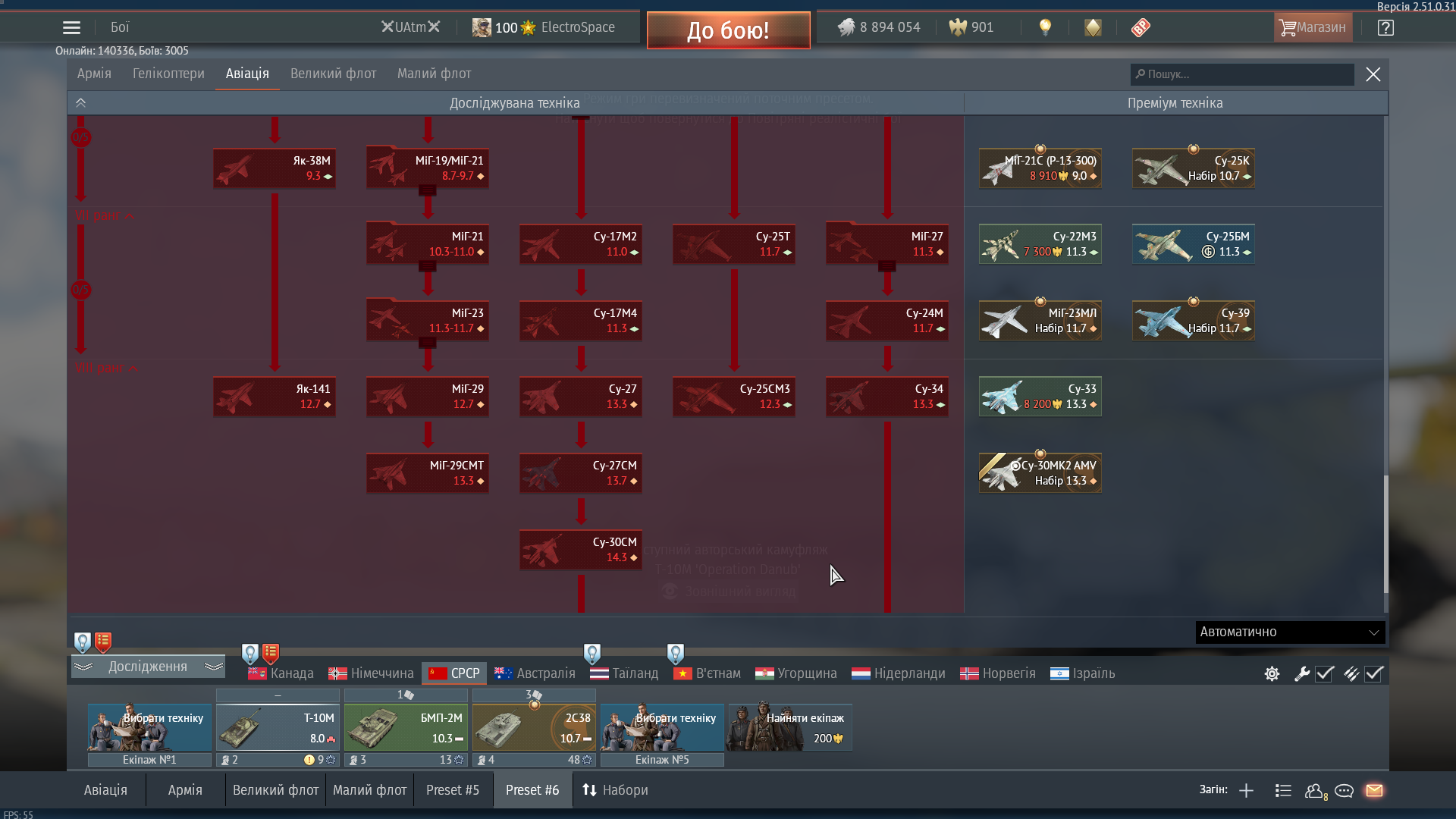
Task: Expand the Дослідження dropdown selector
Action: (148, 667)
